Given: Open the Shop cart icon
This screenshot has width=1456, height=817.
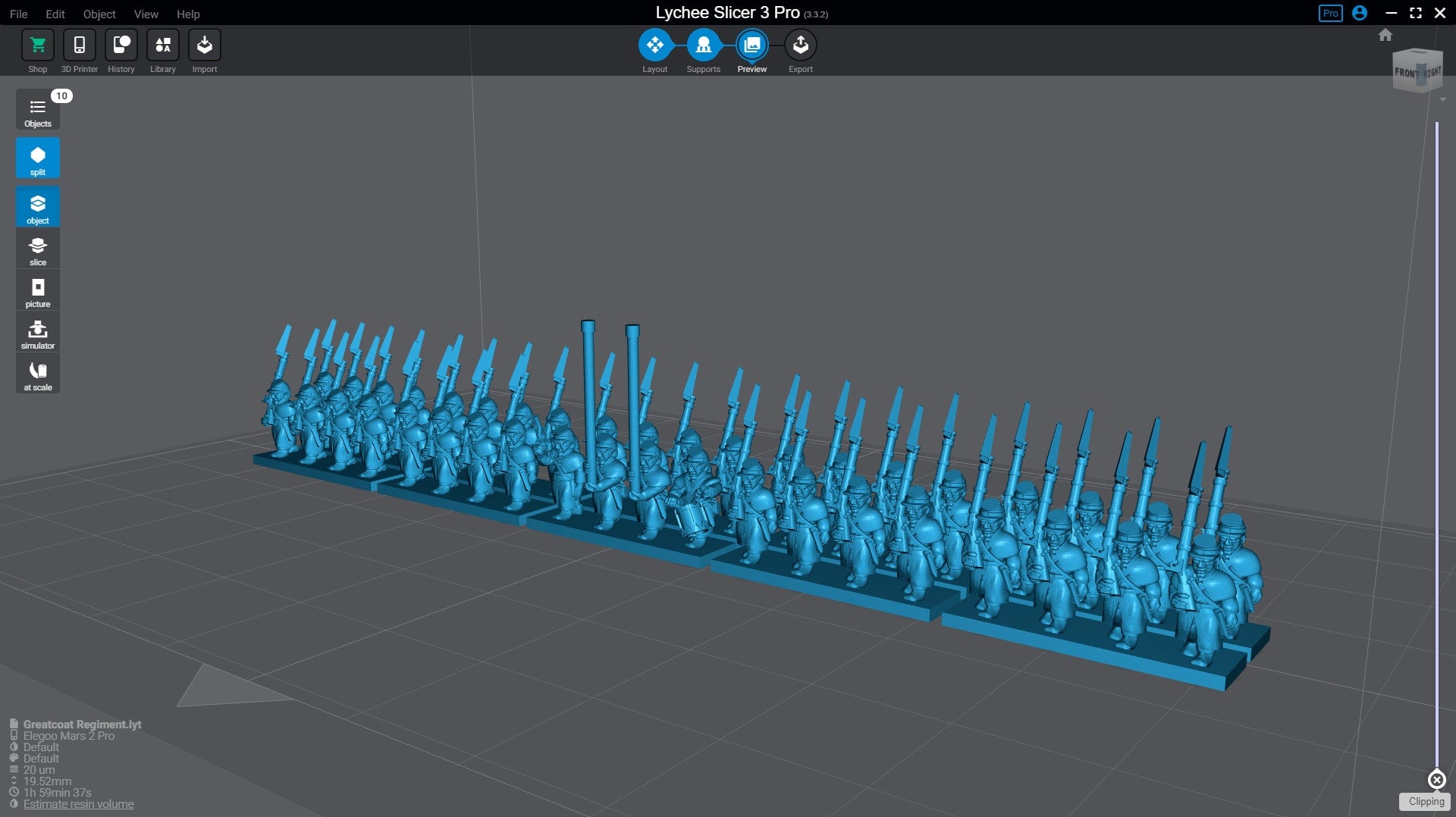Looking at the screenshot, I should 37,45.
